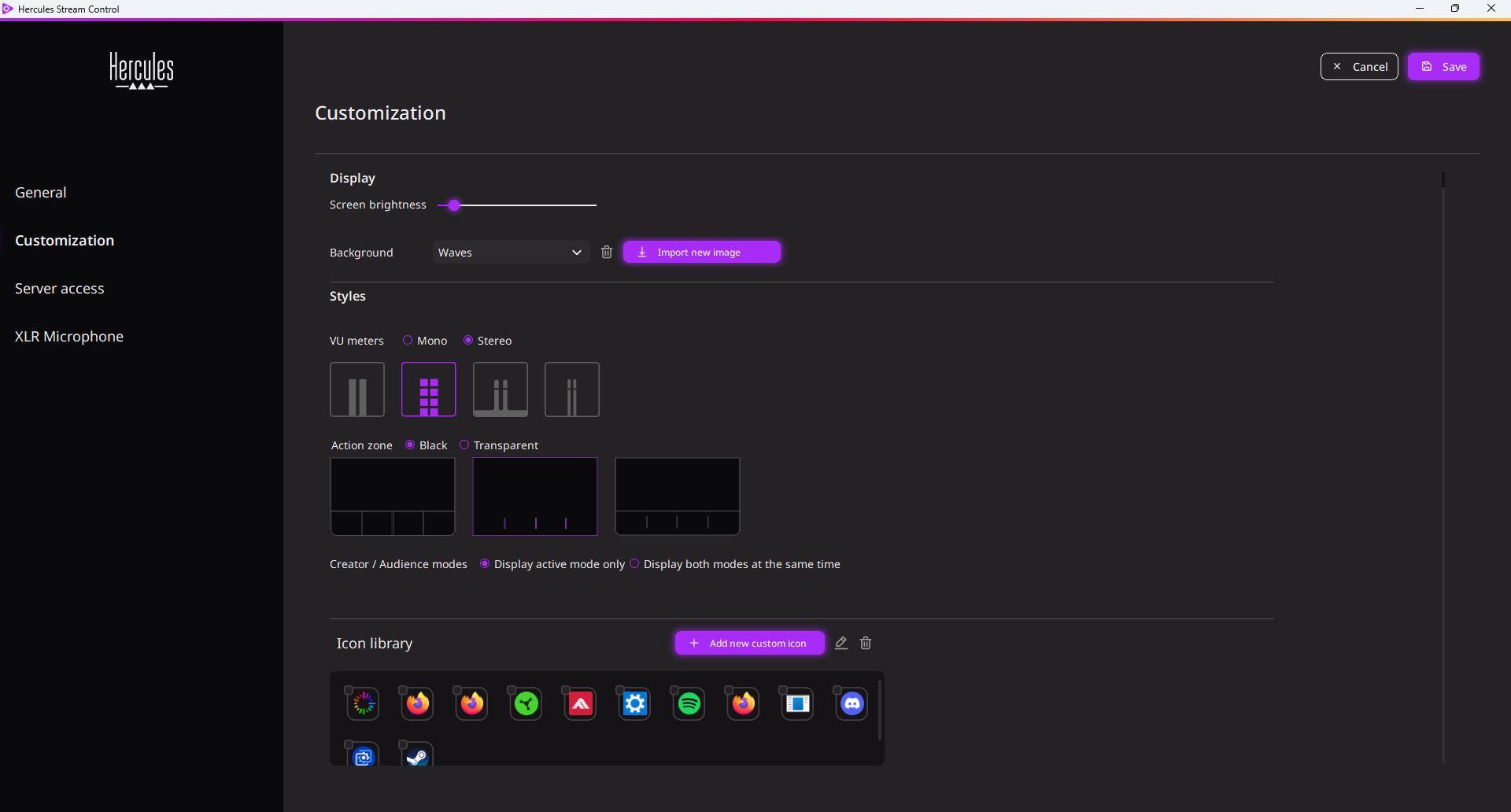This screenshot has width=1511, height=812.
Task: Choose Transparent action zone option
Action: (464, 445)
